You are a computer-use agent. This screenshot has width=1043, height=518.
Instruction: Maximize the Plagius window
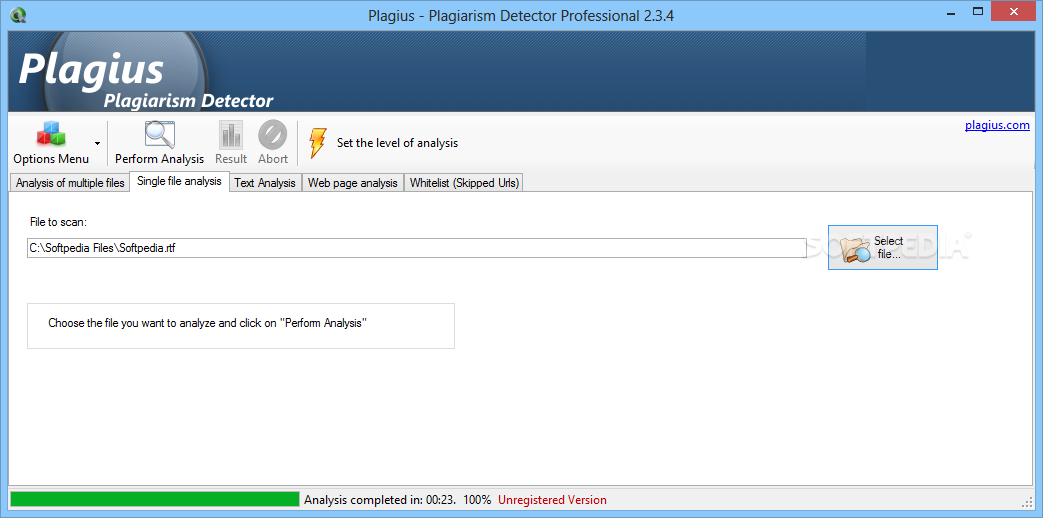[977, 11]
